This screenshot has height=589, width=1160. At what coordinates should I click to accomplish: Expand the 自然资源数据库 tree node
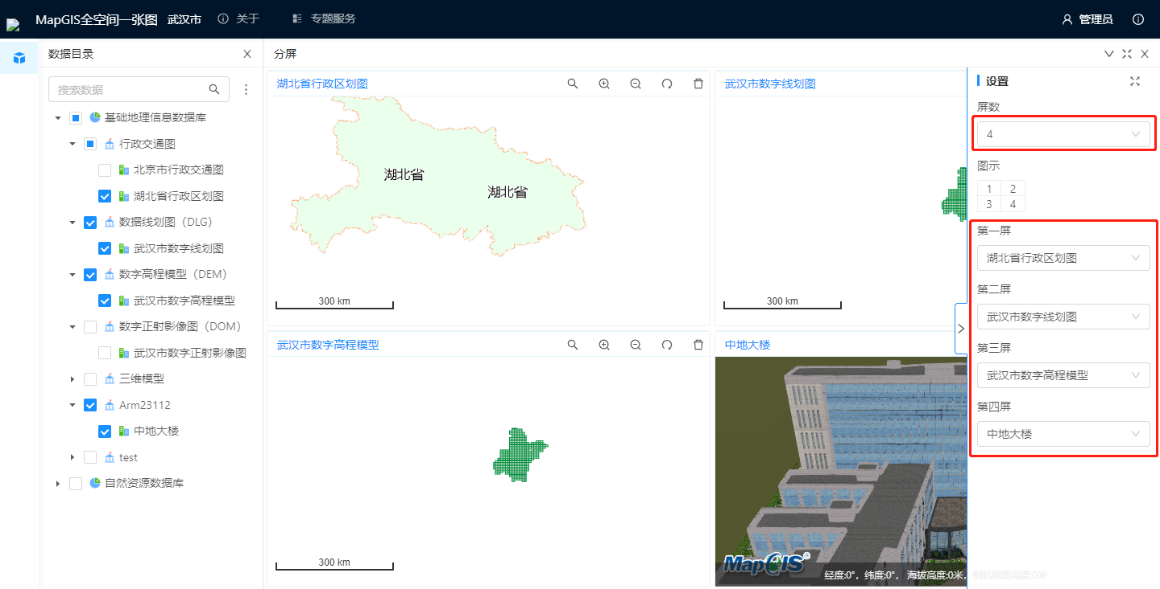[x=58, y=483]
